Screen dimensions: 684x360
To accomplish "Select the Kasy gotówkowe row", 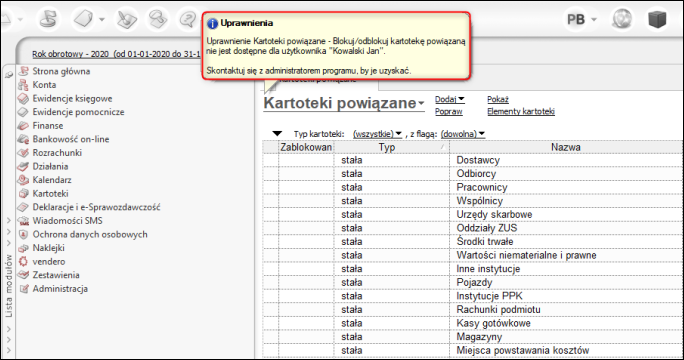I will pyautogui.click(x=473, y=323).
